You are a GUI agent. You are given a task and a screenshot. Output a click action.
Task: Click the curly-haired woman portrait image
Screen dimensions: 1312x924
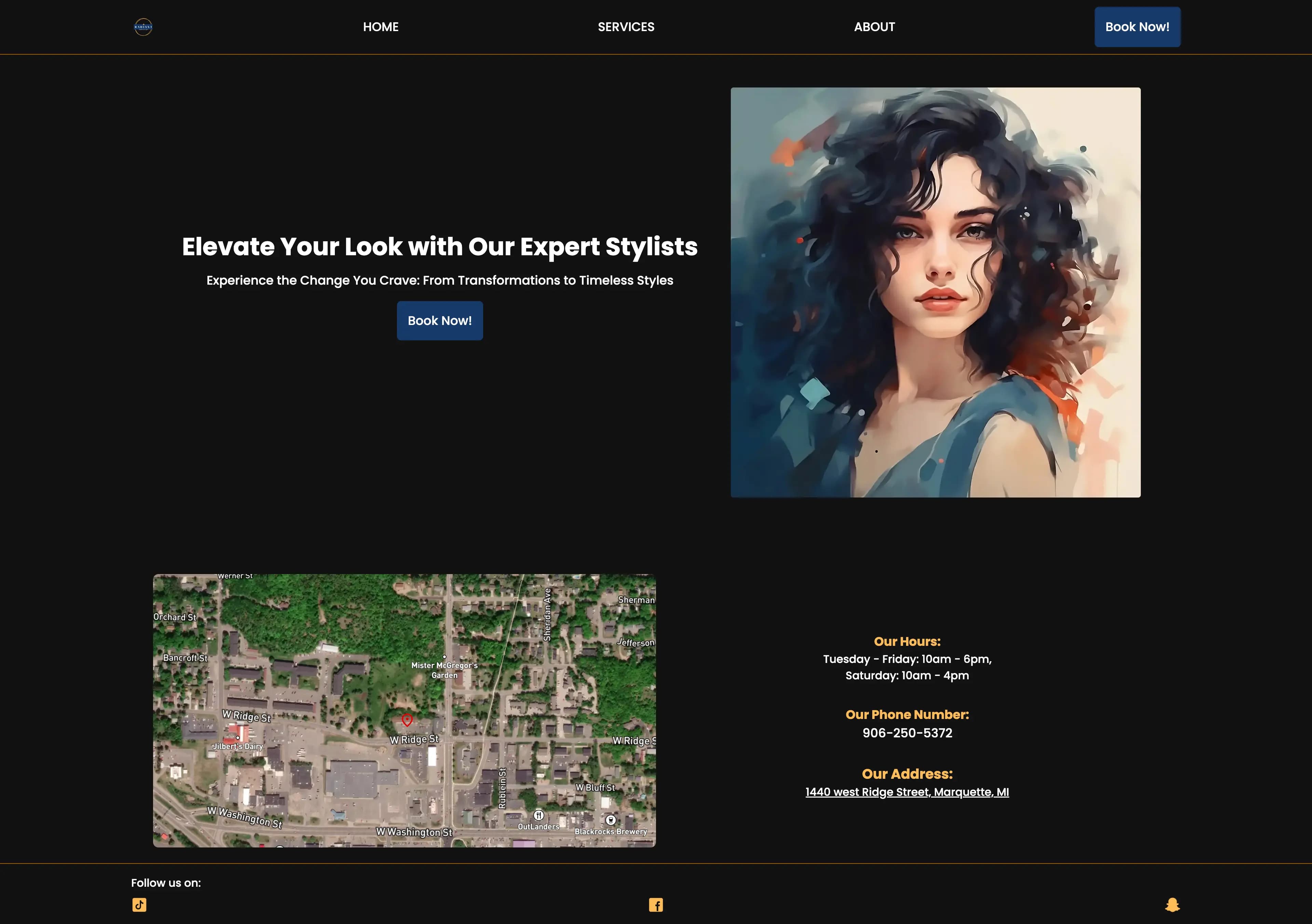[935, 292]
